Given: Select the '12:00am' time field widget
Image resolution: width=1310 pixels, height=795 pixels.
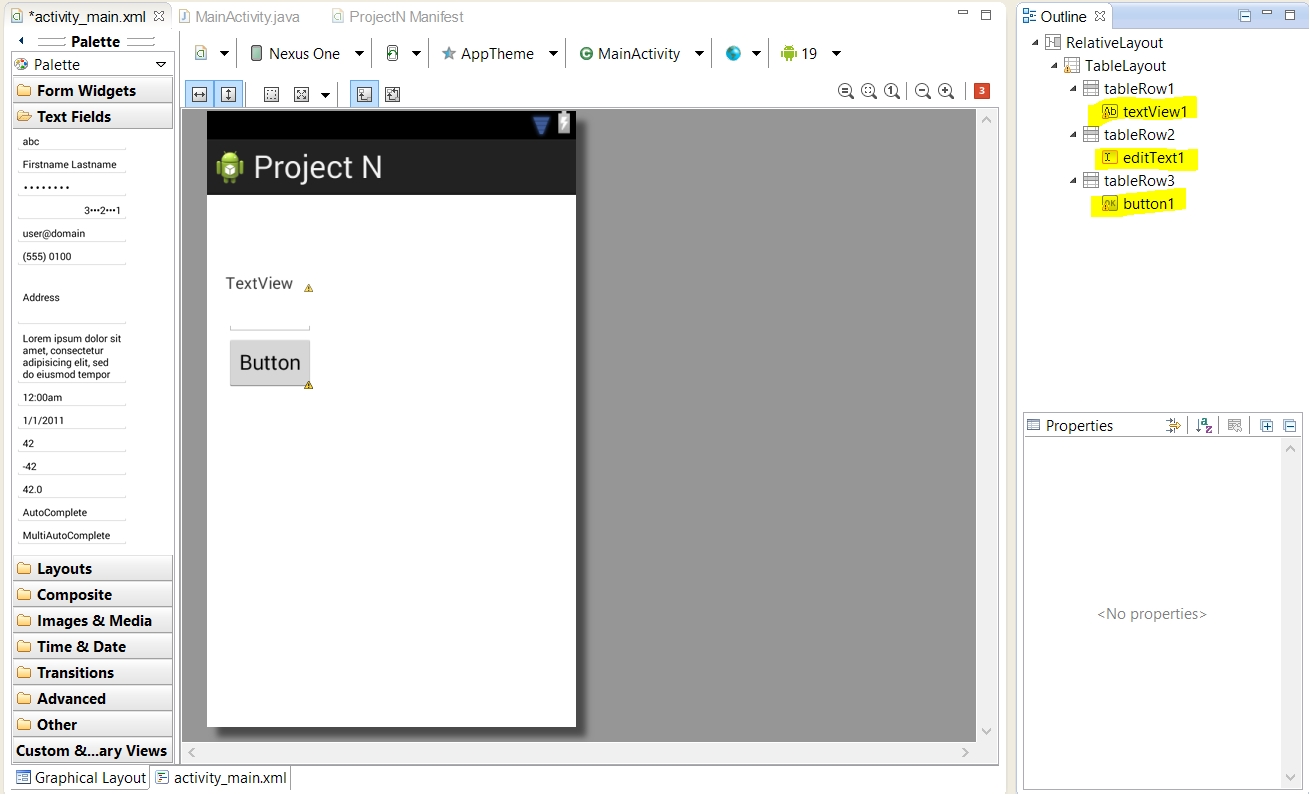Looking at the screenshot, I should [x=72, y=398].
